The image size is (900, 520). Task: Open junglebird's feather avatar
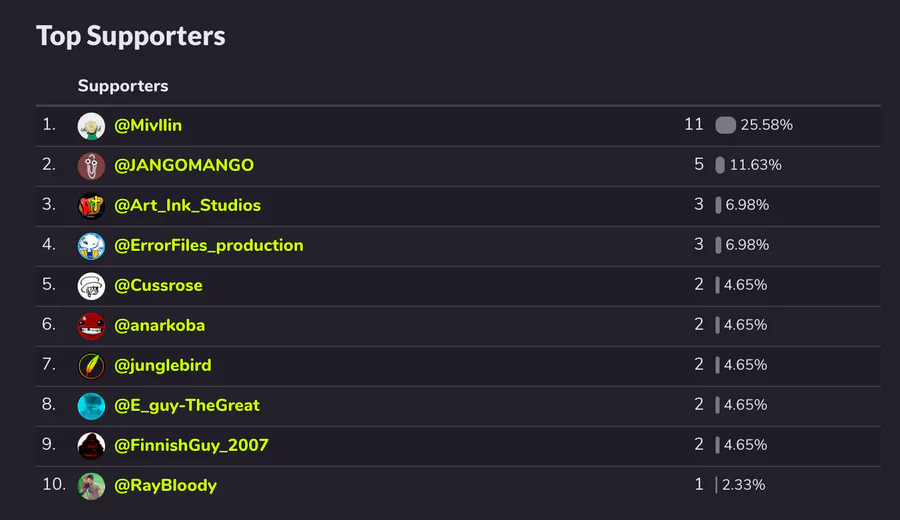[x=91, y=365]
